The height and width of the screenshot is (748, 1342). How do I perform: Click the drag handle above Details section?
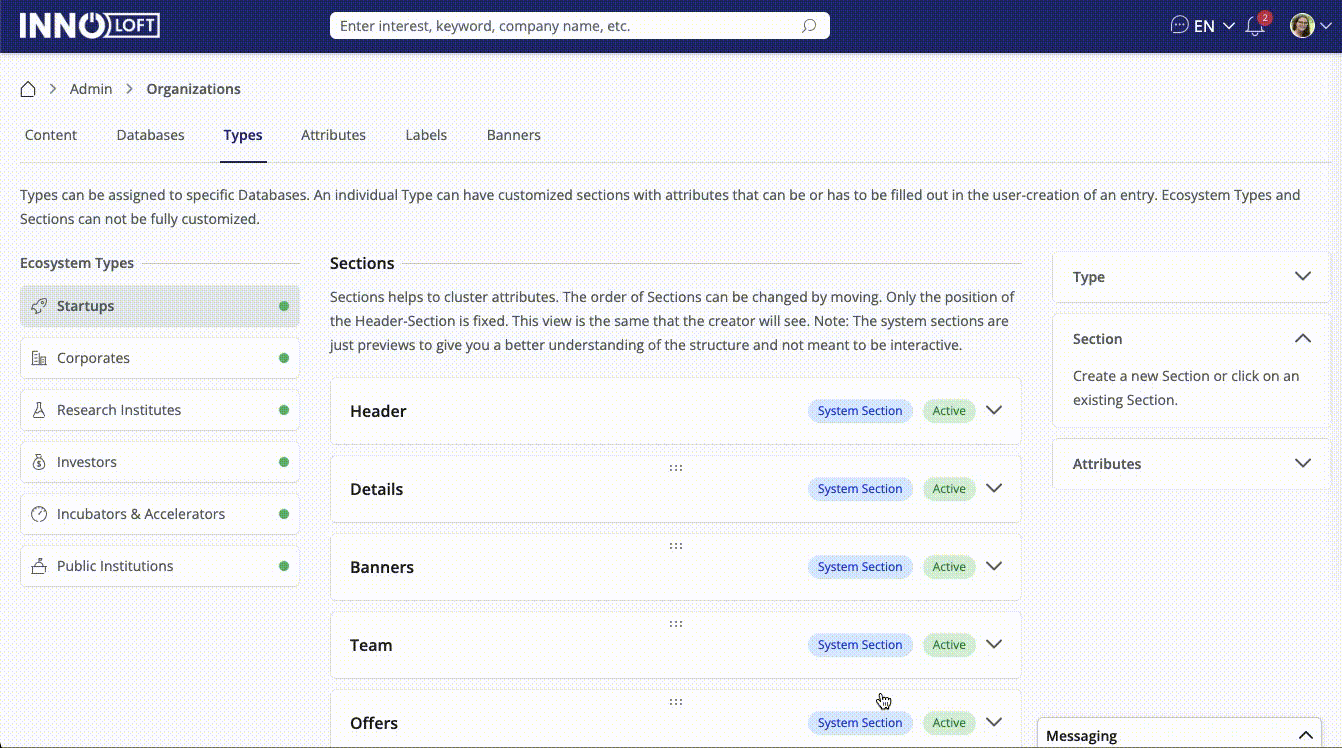click(676, 468)
